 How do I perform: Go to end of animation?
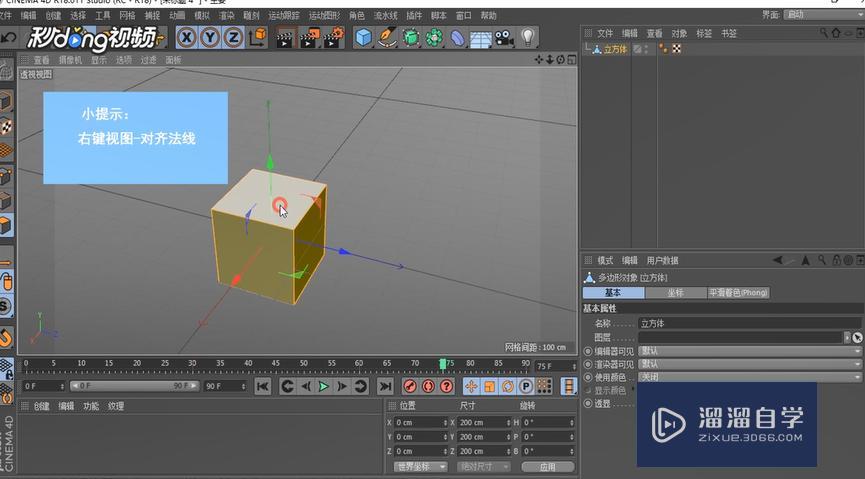tap(386, 386)
